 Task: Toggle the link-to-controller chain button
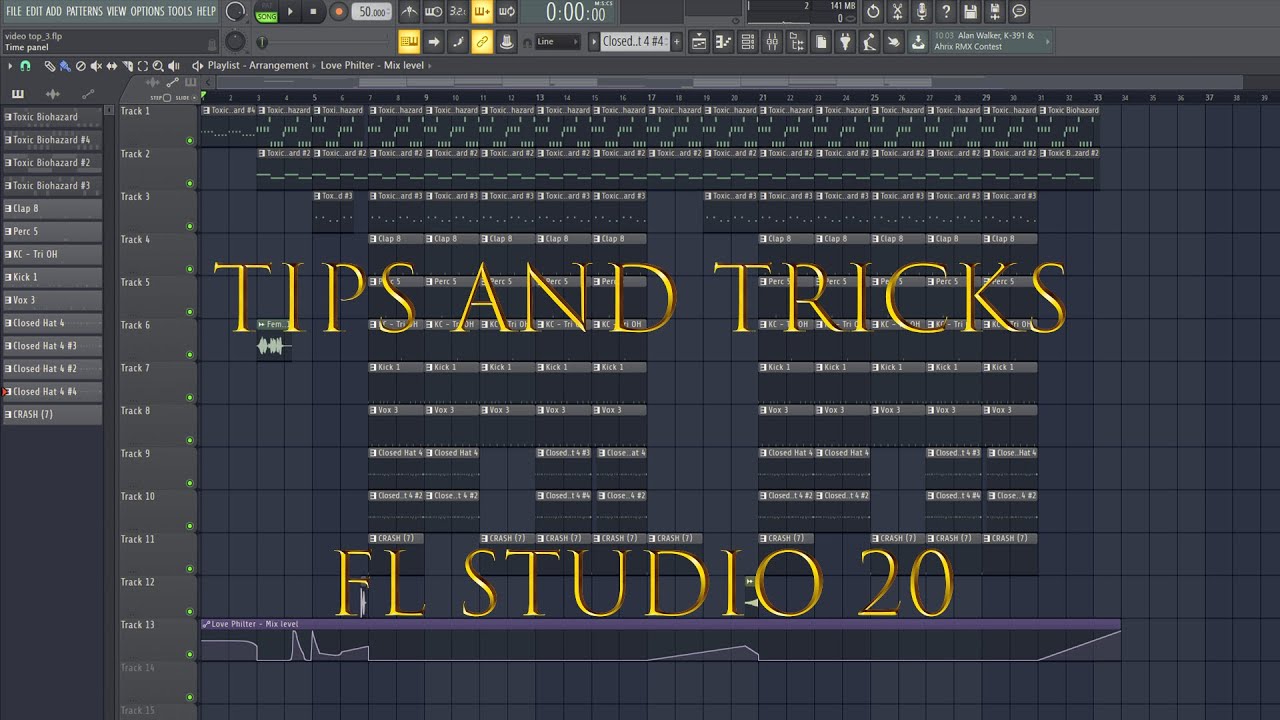coord(482,41)
